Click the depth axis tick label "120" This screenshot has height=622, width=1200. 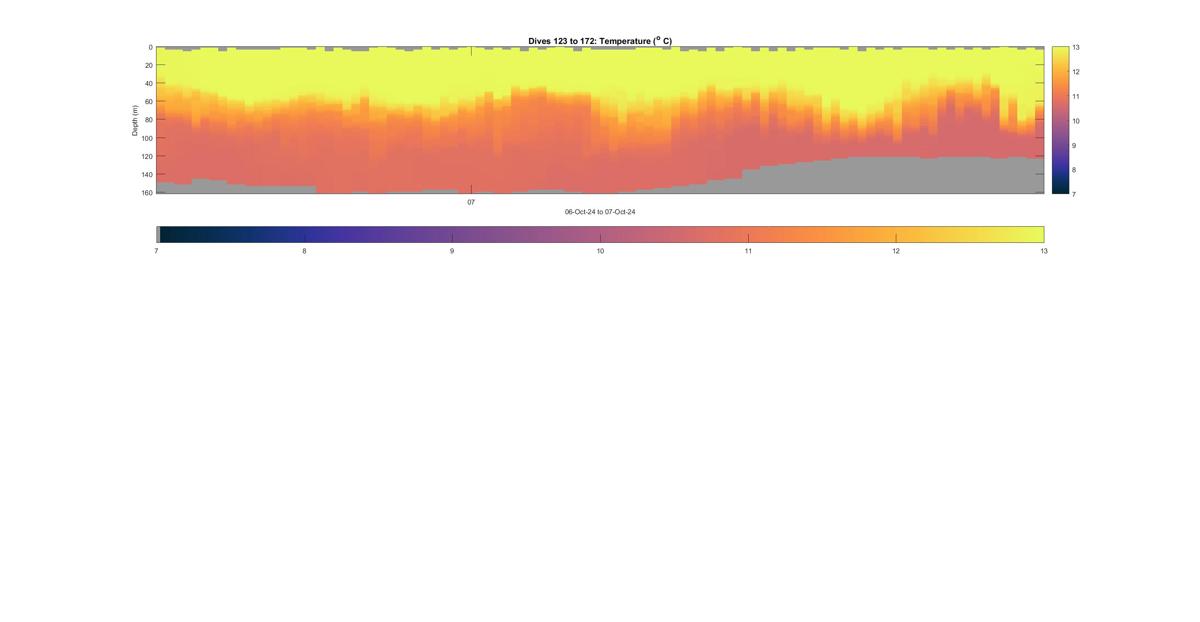(146, 156)
